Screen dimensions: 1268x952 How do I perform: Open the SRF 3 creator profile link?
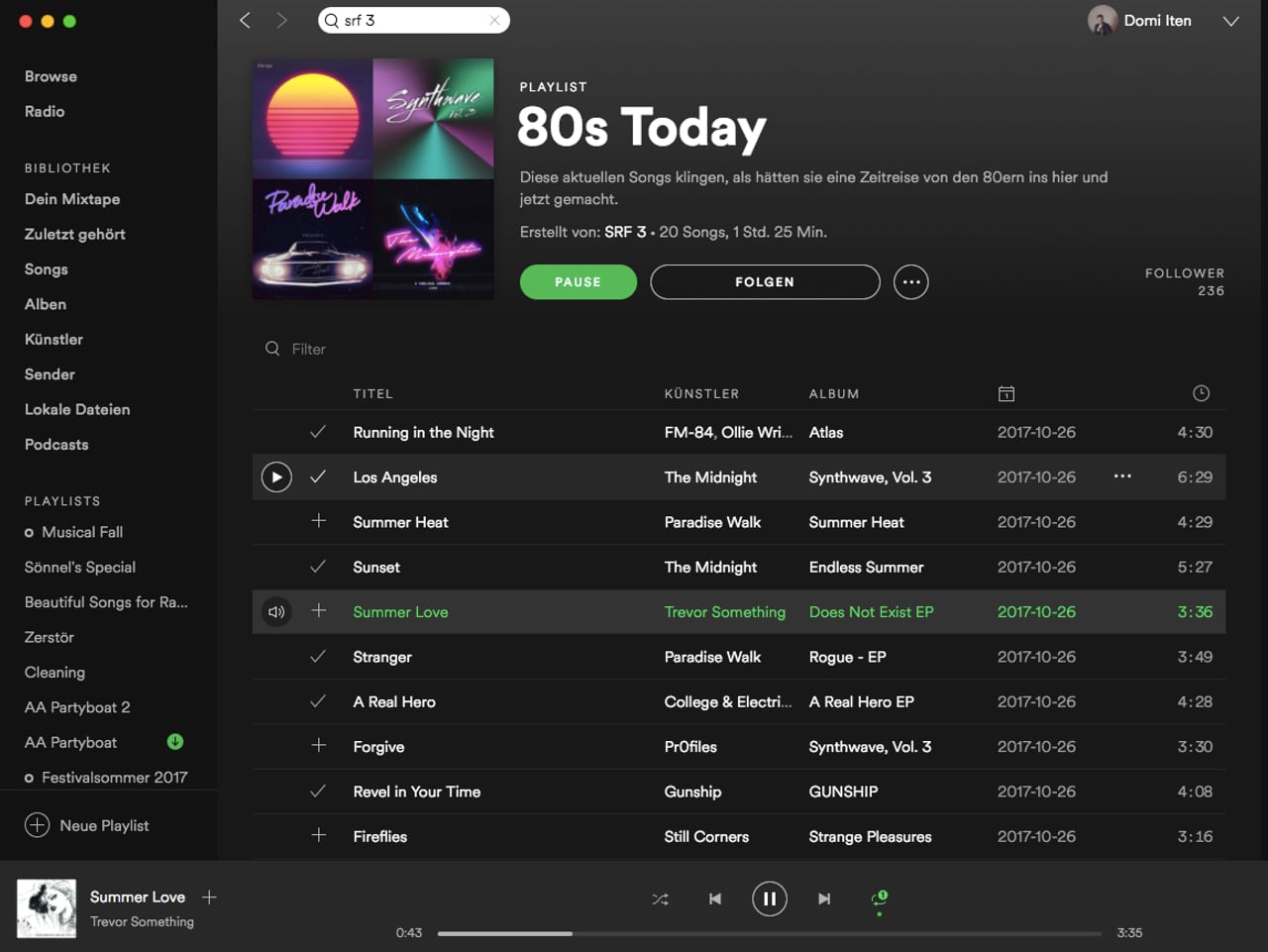click(625, 232)
